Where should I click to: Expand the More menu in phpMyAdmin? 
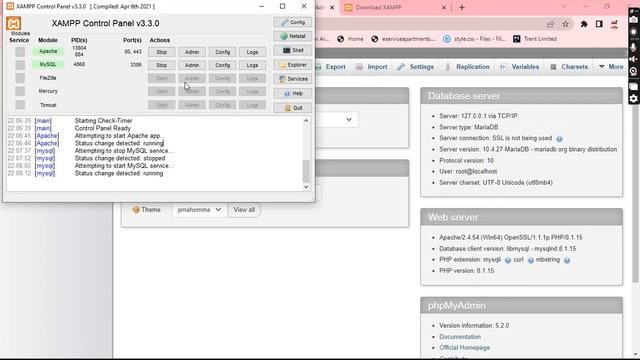point(611,67)
